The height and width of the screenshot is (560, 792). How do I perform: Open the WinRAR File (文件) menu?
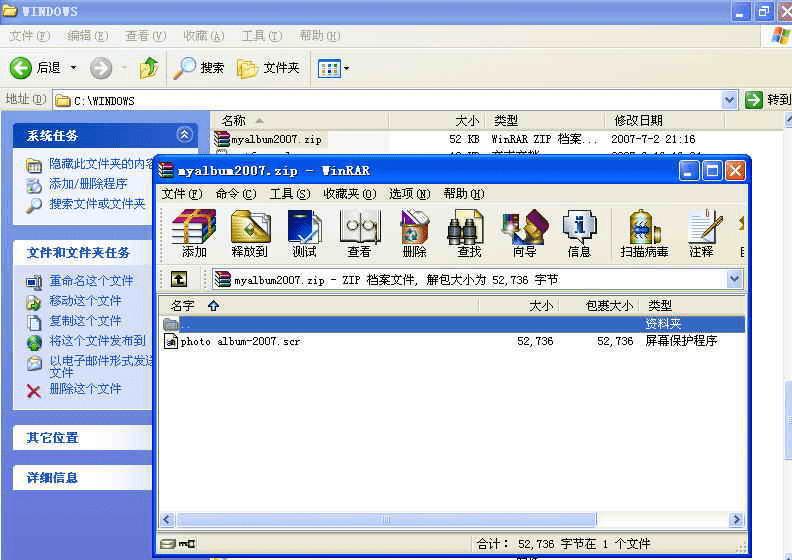182,194
